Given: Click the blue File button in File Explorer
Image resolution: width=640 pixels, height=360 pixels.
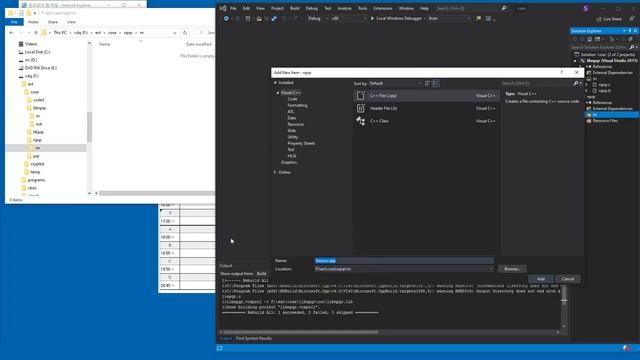Looking at the screenshot, I should coord(14,22).
